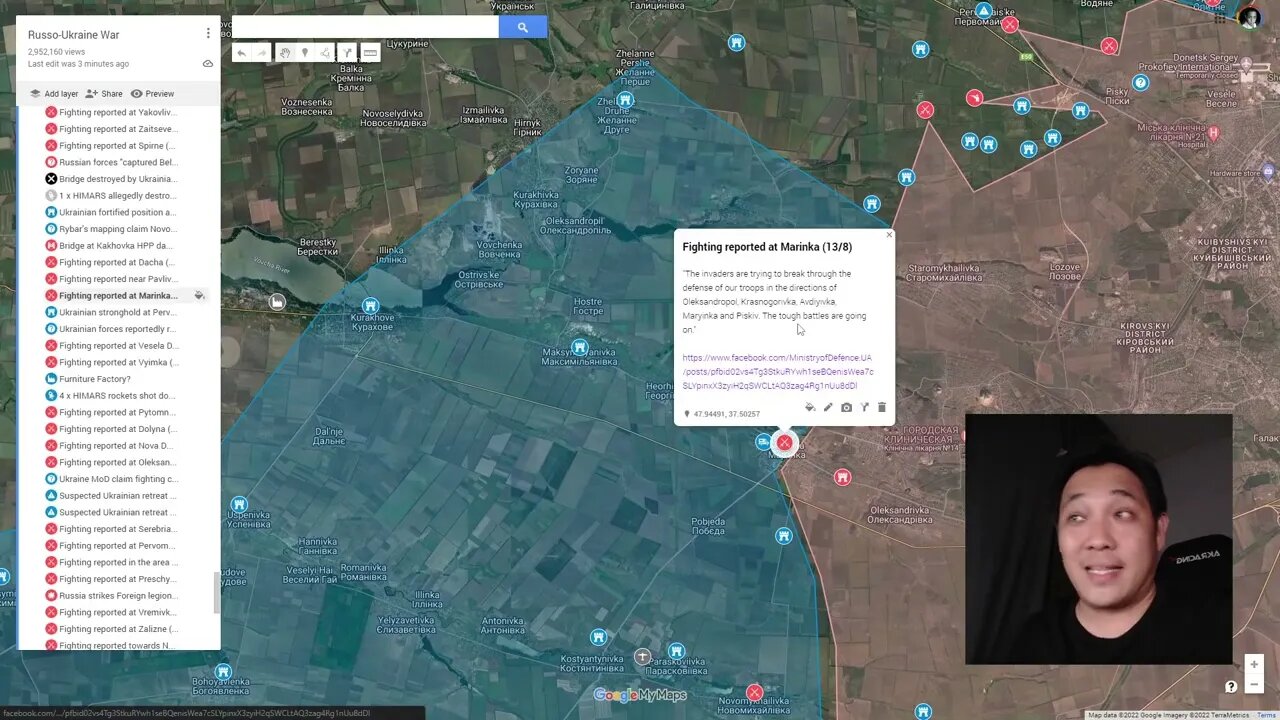The image size is (1280, 720).
Task: Click the blue marker at Paraskoviivka
Action: (x=676, y=651)
